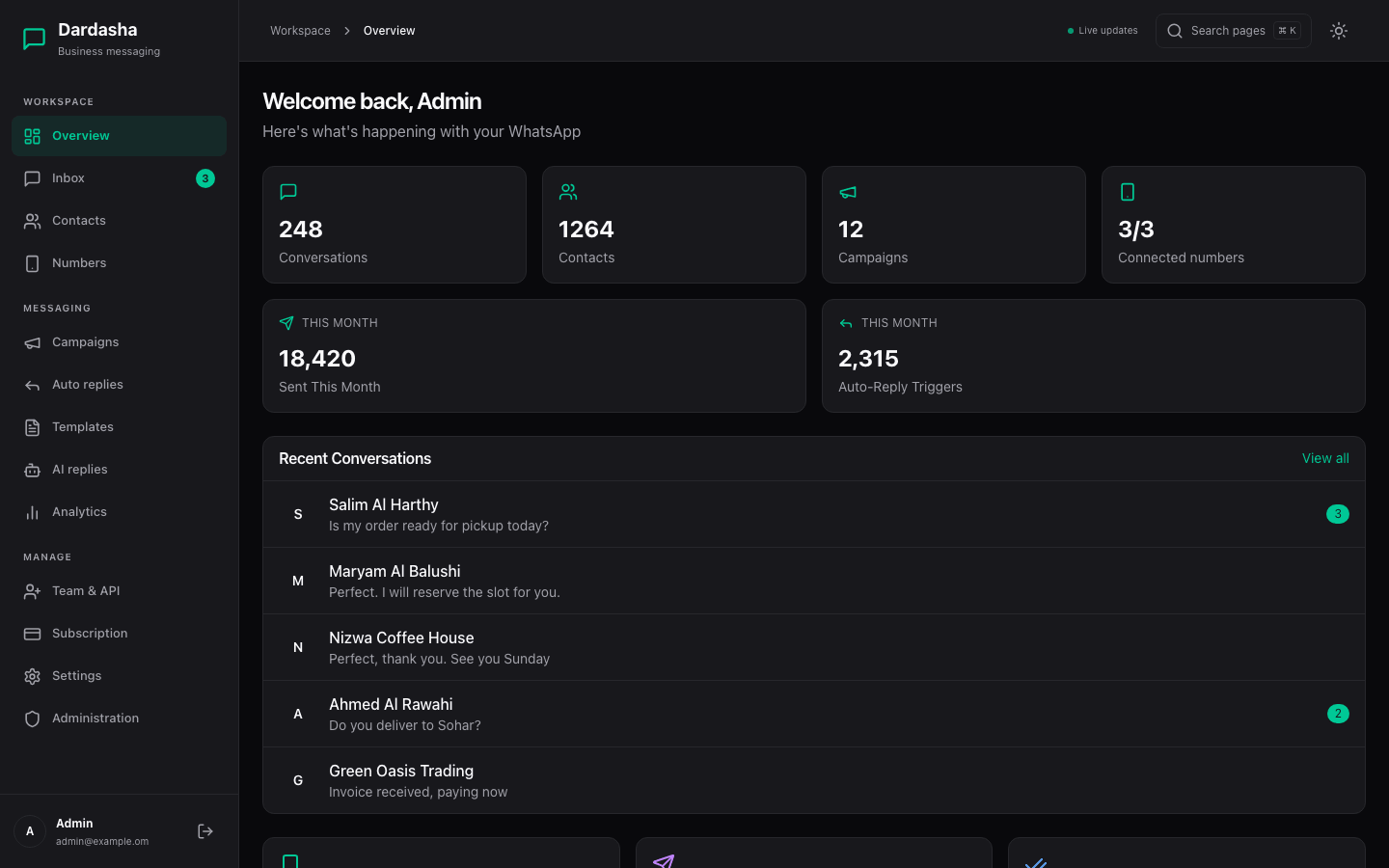Open Campaigns under Messaging
This screenshot has height=868, width=1389.
[119, 342]
